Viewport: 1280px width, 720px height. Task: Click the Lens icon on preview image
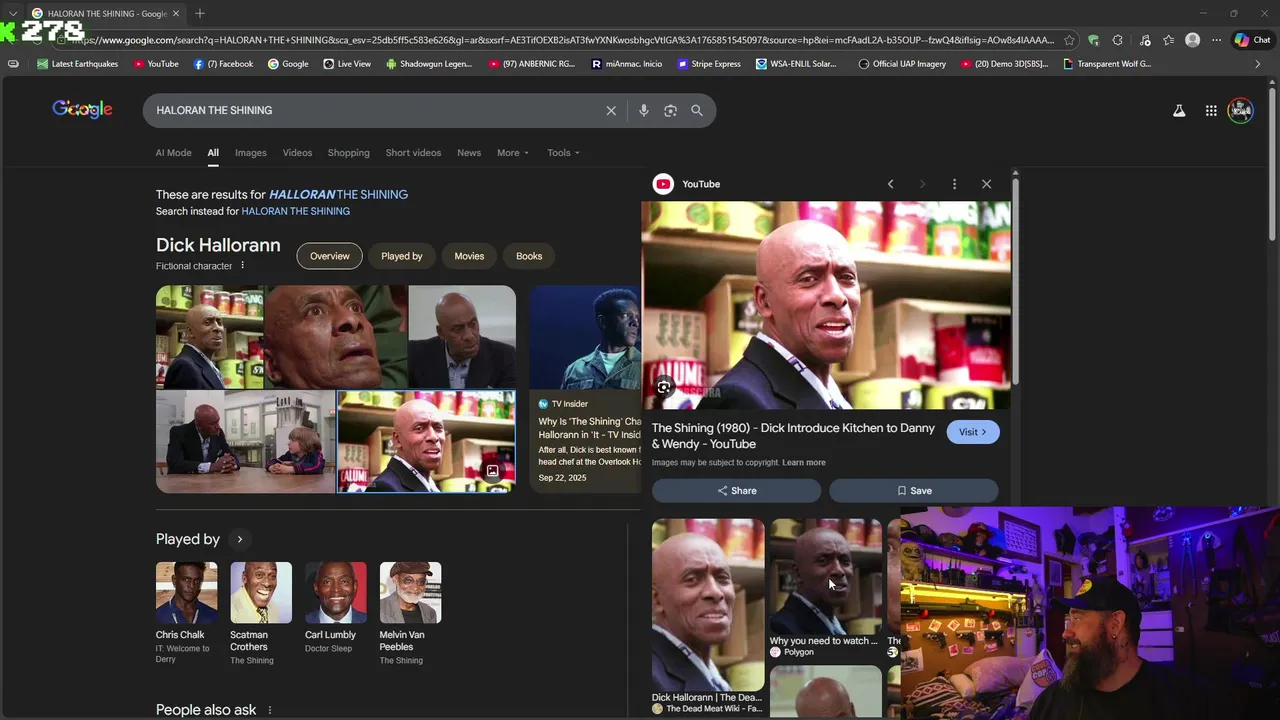click(x=664, y=387)
